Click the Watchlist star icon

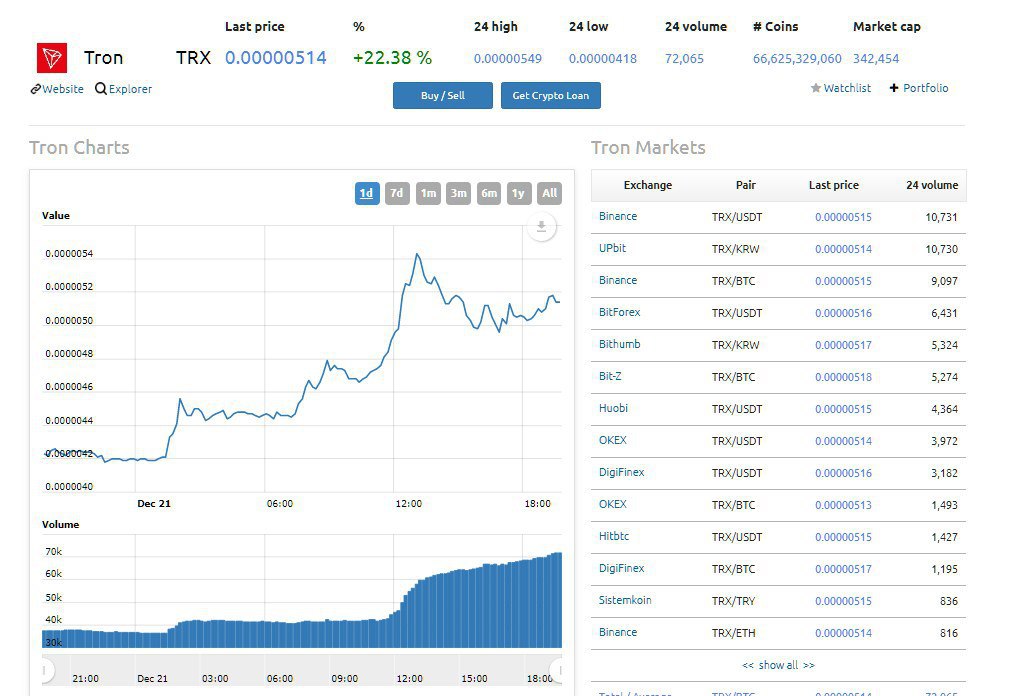815,88
